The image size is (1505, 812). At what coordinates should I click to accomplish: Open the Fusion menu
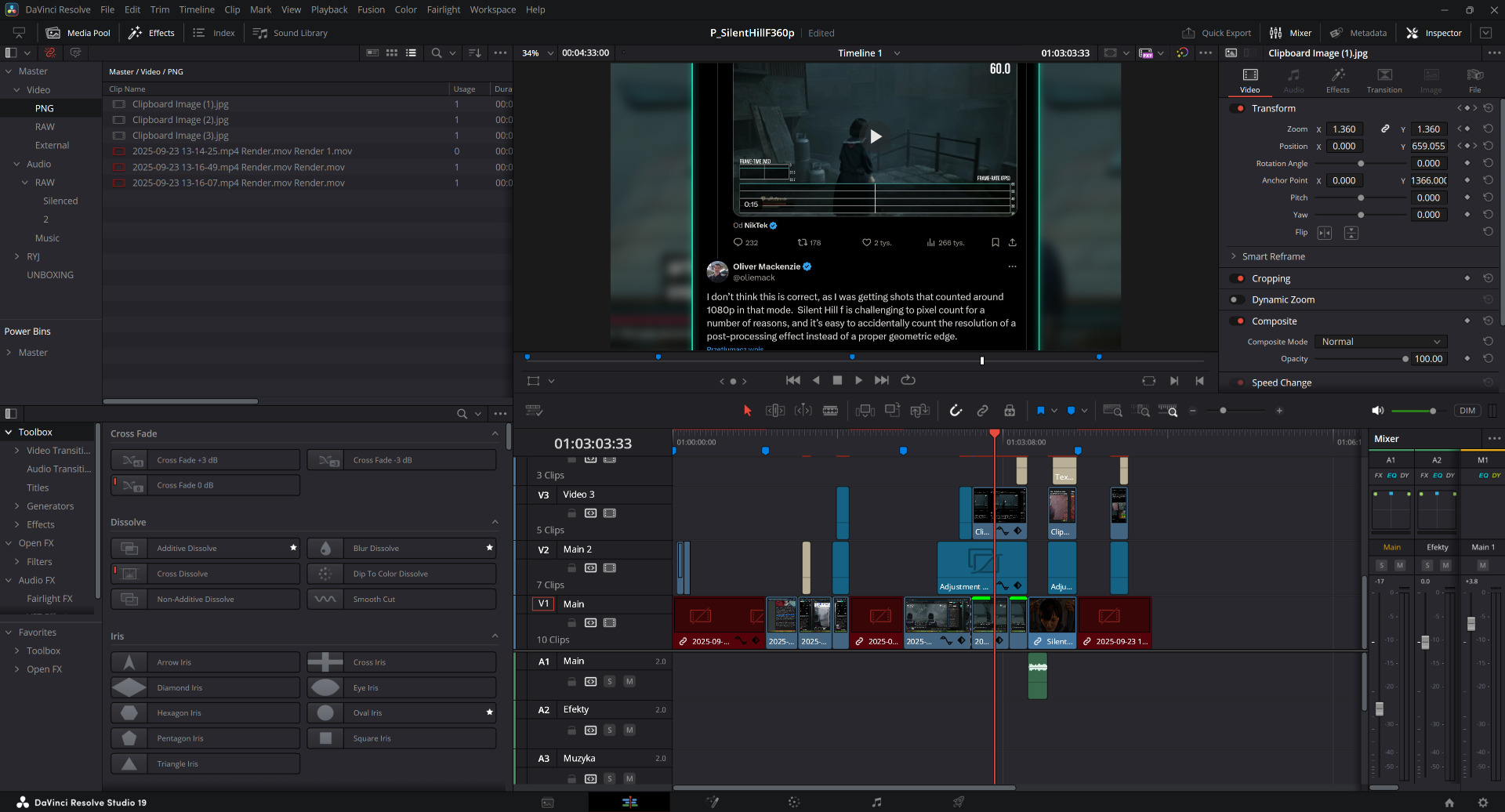pos(371,9)
